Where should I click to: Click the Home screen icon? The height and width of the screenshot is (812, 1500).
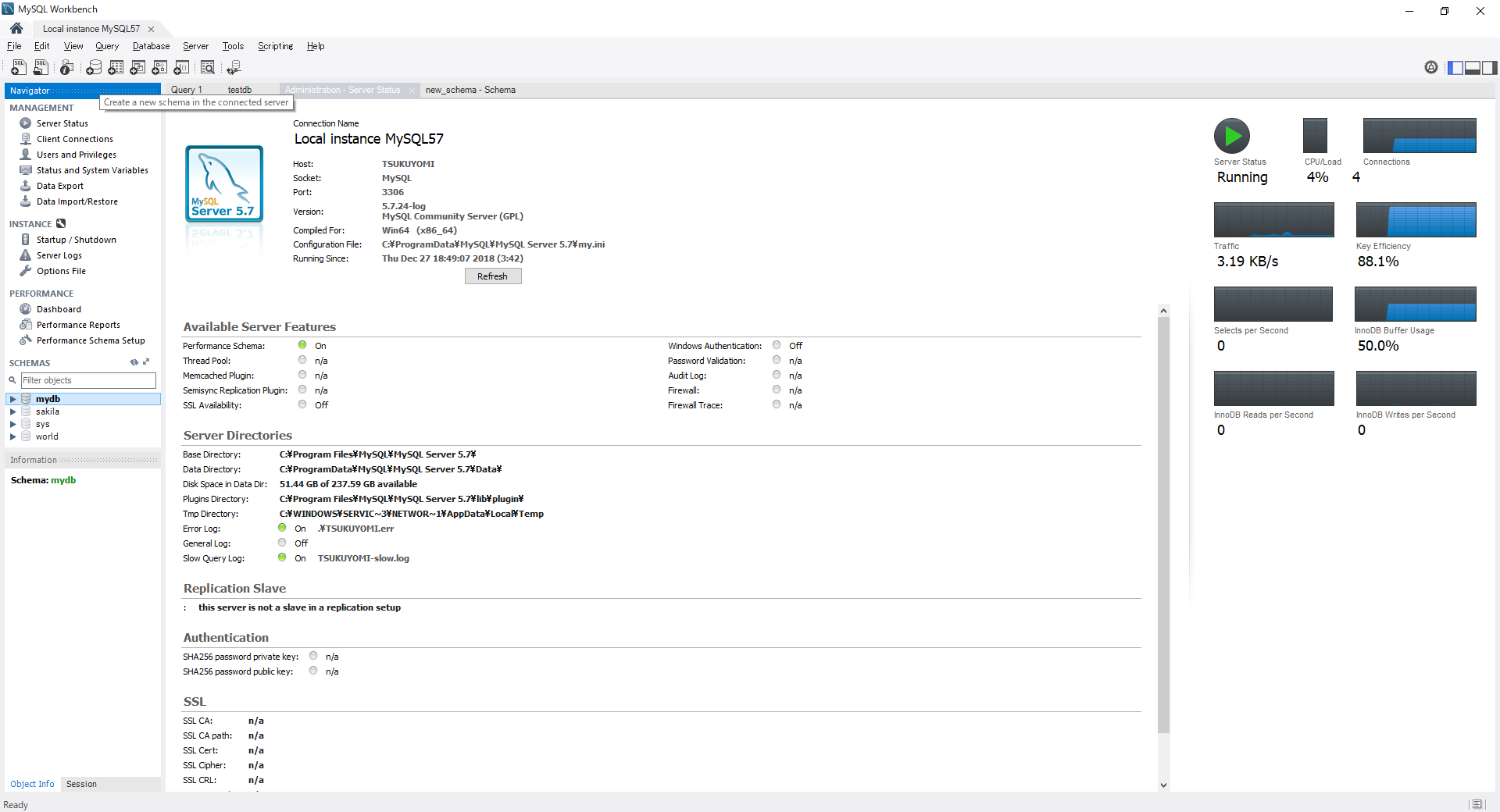click(16, 28)
